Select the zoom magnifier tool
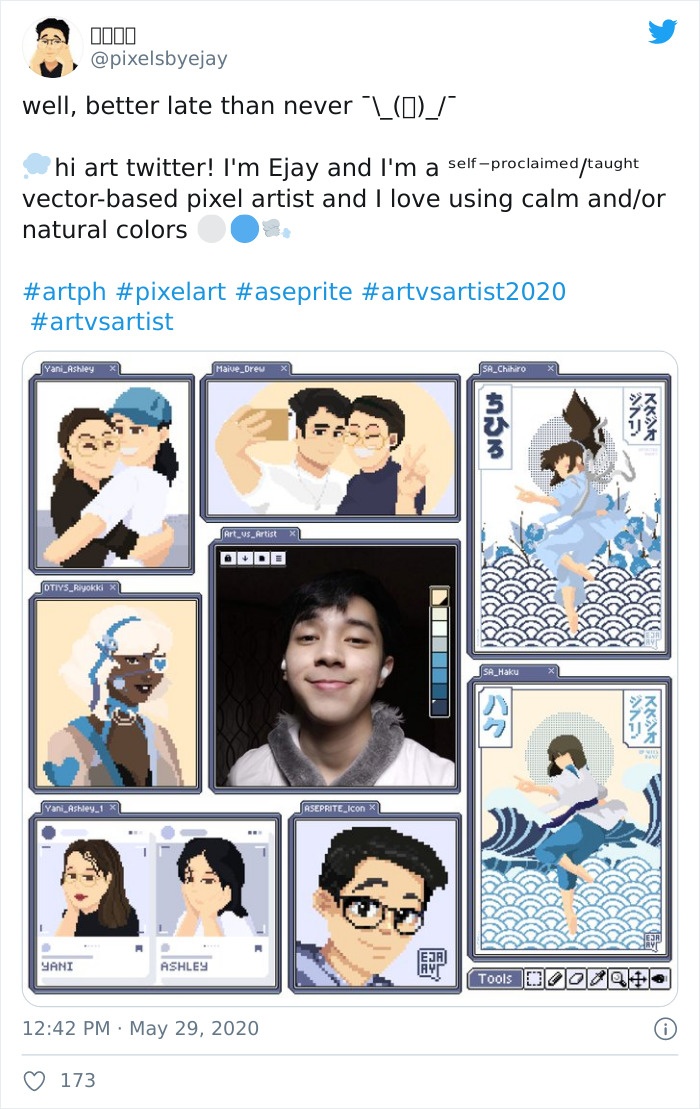700x1109 pixels. pyautogui.click(x=619, y=979)
